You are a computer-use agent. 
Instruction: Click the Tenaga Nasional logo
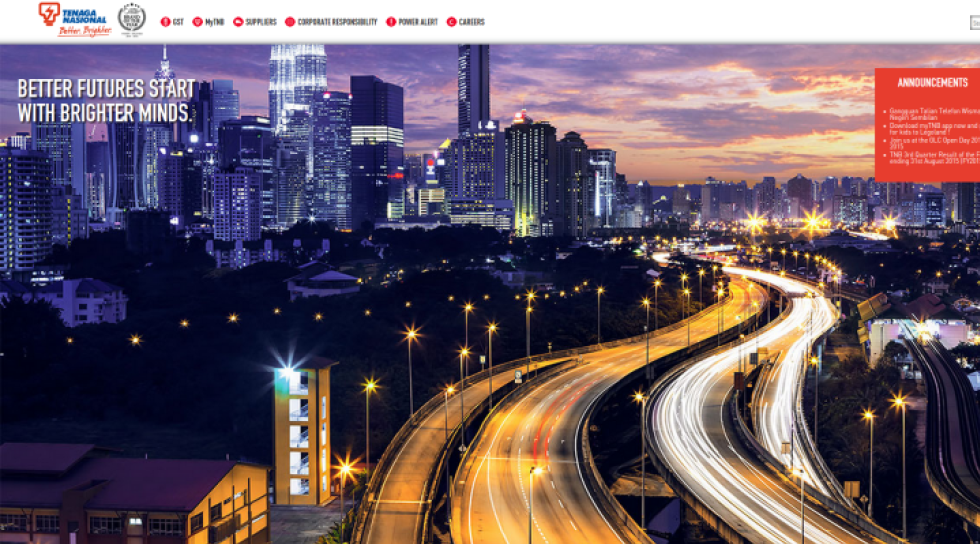73,19
